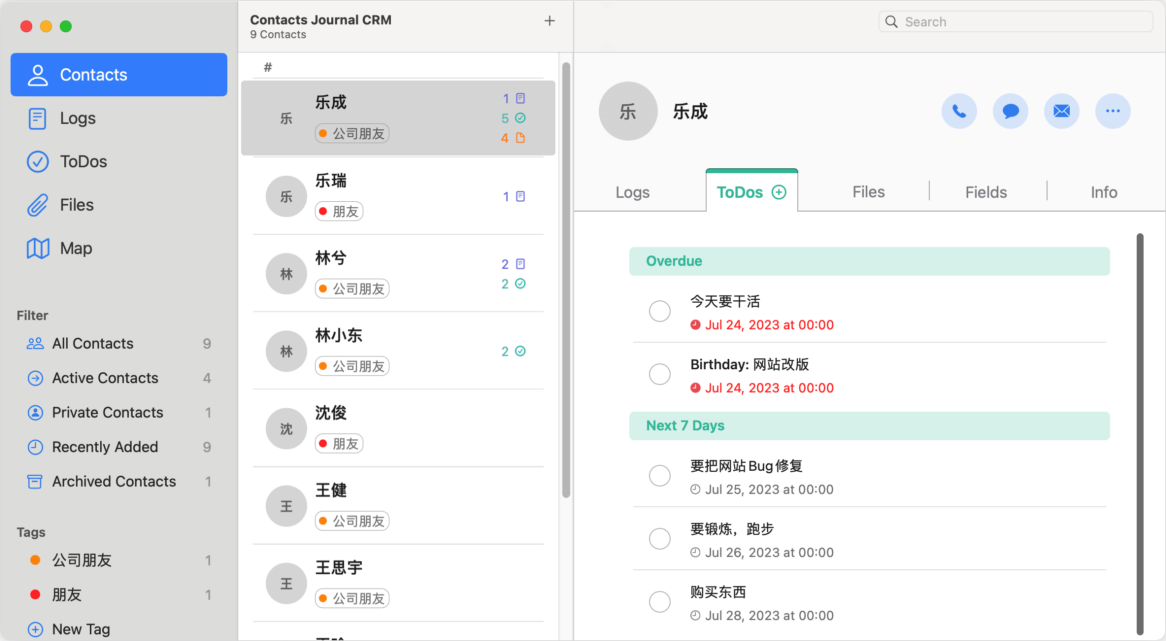The width and height of the screenshot is (1166, 641).
Task: Click the Recently Added clock icon
Action: coord(35,447)
